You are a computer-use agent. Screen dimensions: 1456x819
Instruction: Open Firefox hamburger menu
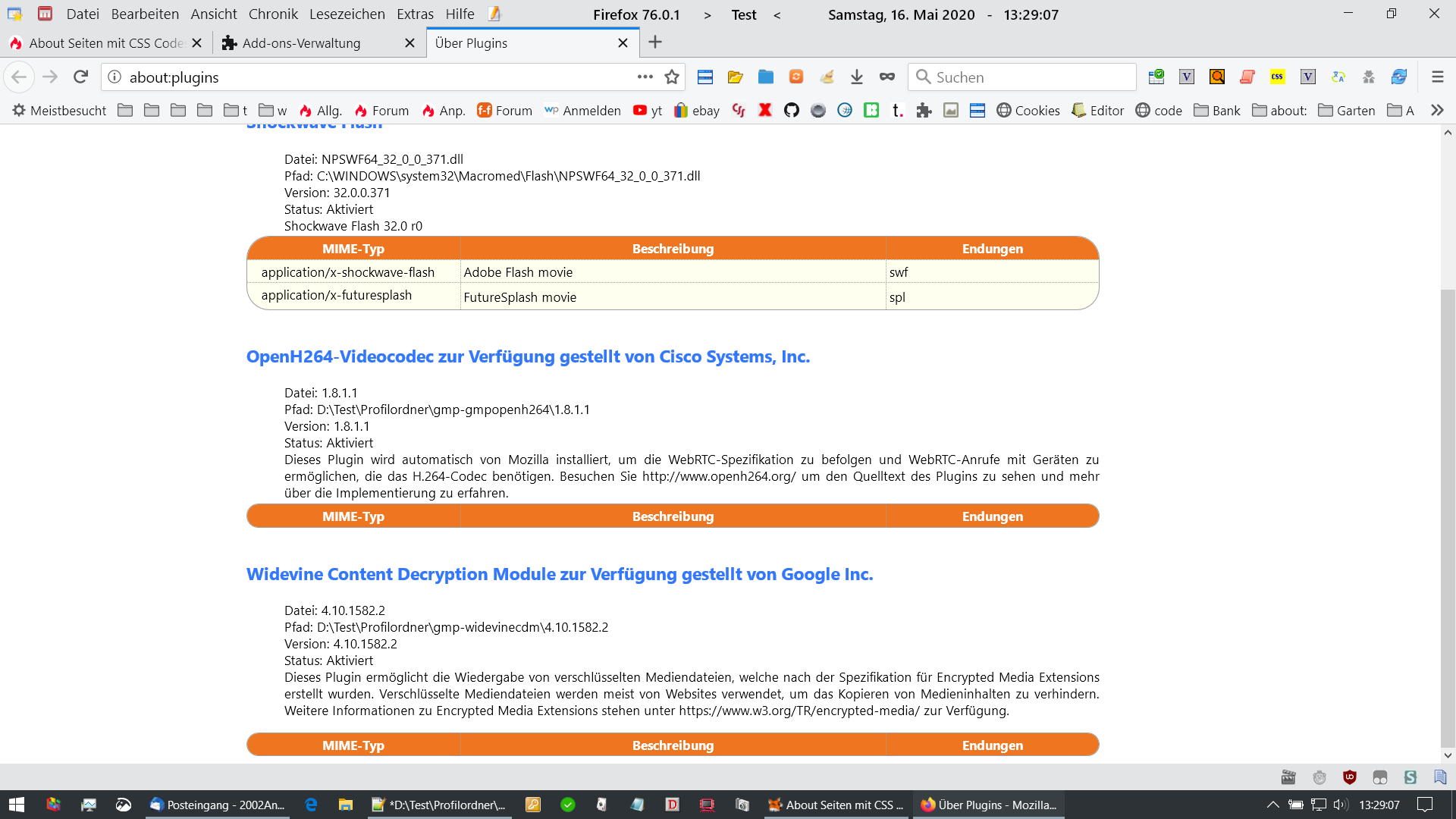point(1437,77)
